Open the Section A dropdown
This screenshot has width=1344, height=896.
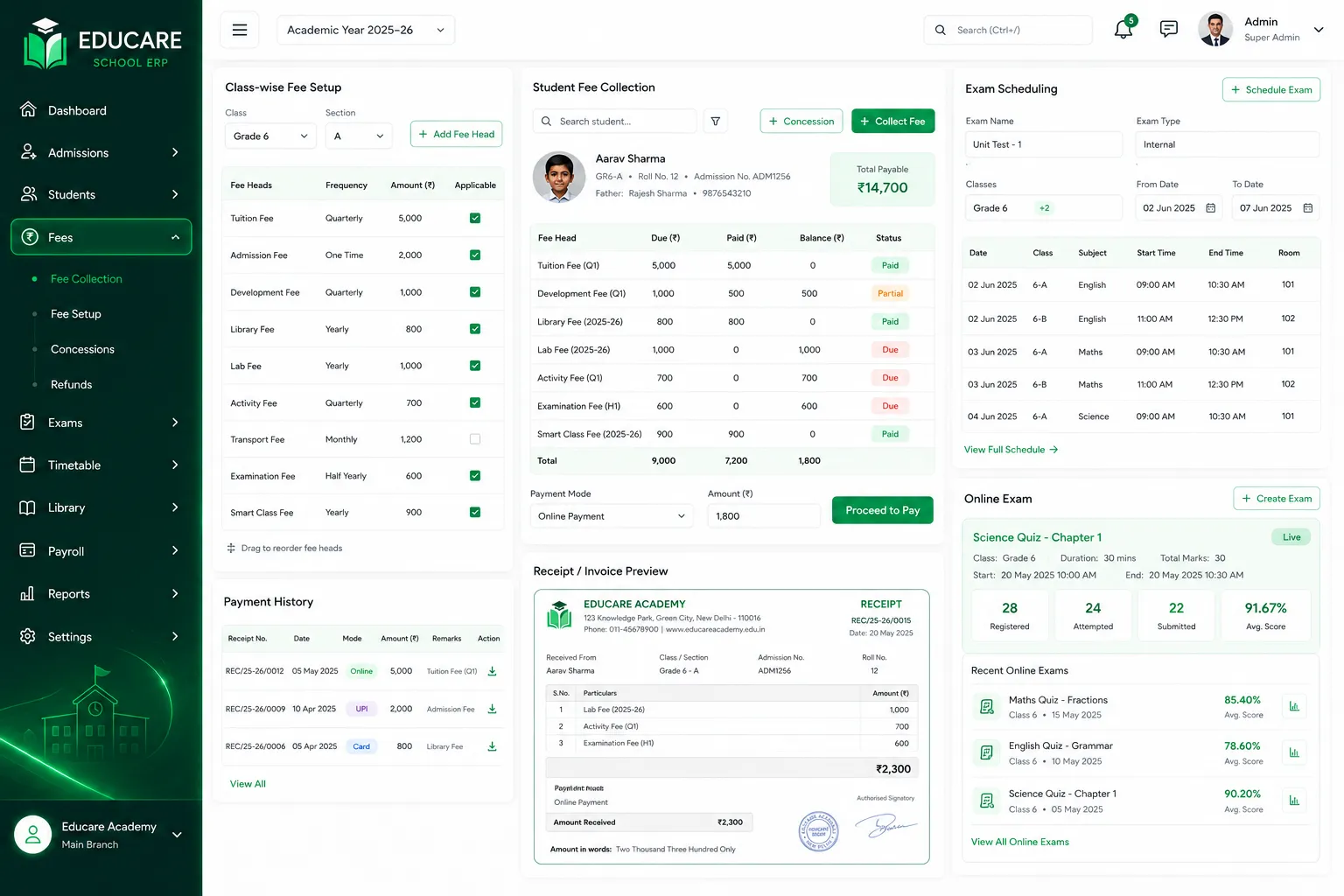(359, 136)
